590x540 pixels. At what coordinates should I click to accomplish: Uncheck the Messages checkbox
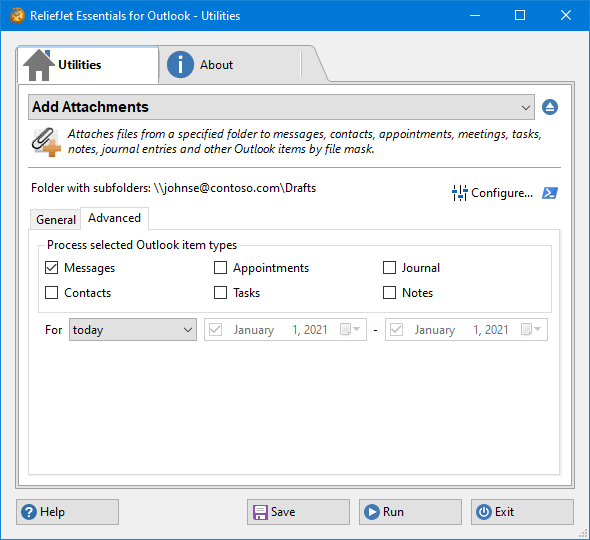52,268
